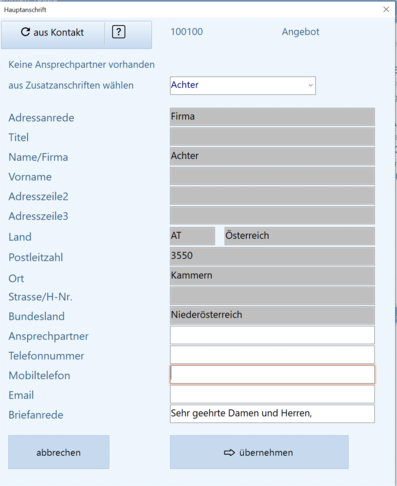This screenshot has width=397, height=486.
Task: Click the Bundesland field Niederösterreich
Action: pyautogui.click(x=272, y=315)
